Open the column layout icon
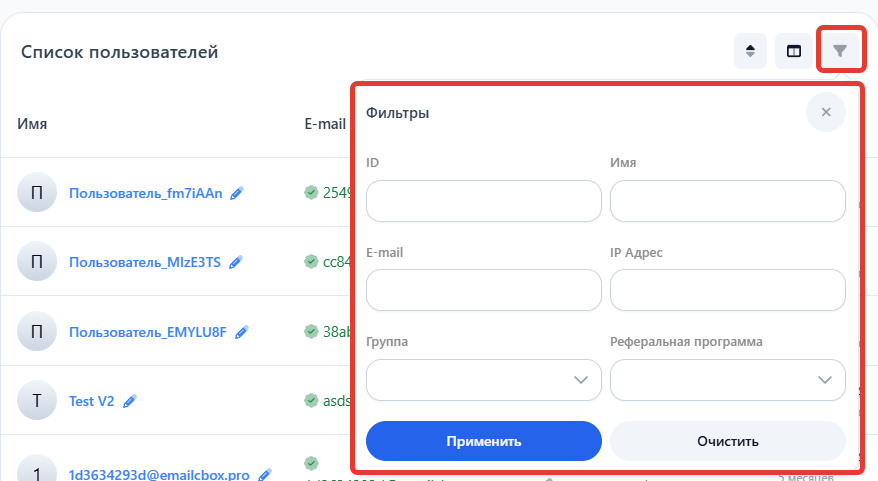Screen dimensions: 878x481 coord(793,51)
